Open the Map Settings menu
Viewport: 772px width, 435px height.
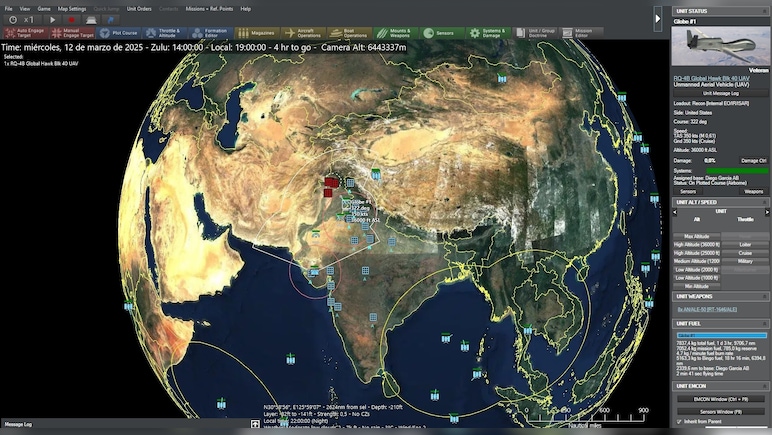pos(72,9)
